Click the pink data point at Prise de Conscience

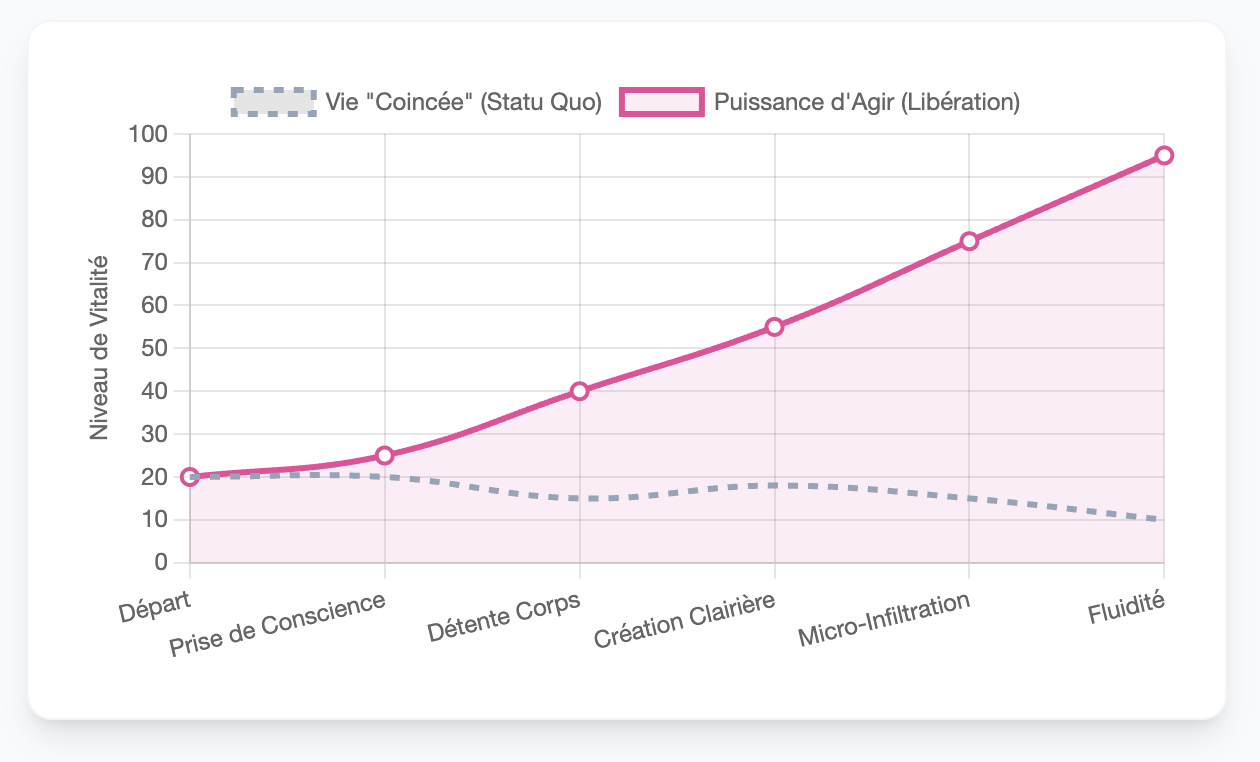pyautogui.click(x=385, y=456)
